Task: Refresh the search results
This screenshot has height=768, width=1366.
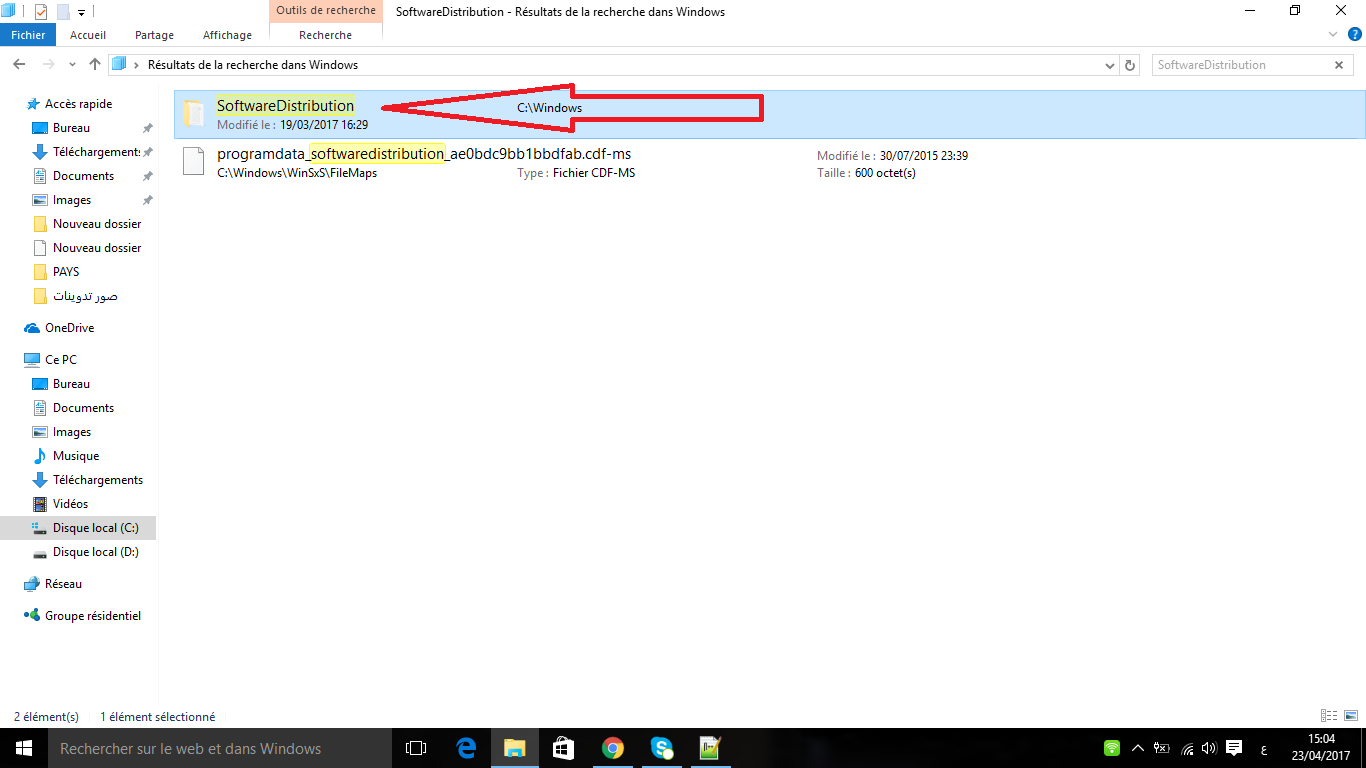Action: (1130, 65)
